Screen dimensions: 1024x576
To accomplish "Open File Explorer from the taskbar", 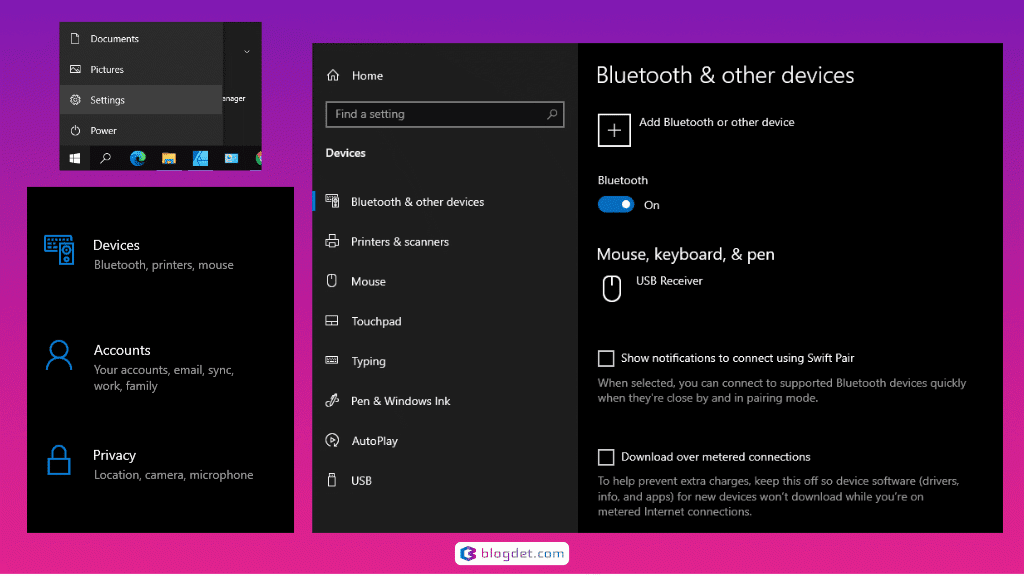I will tap(168, 158).
